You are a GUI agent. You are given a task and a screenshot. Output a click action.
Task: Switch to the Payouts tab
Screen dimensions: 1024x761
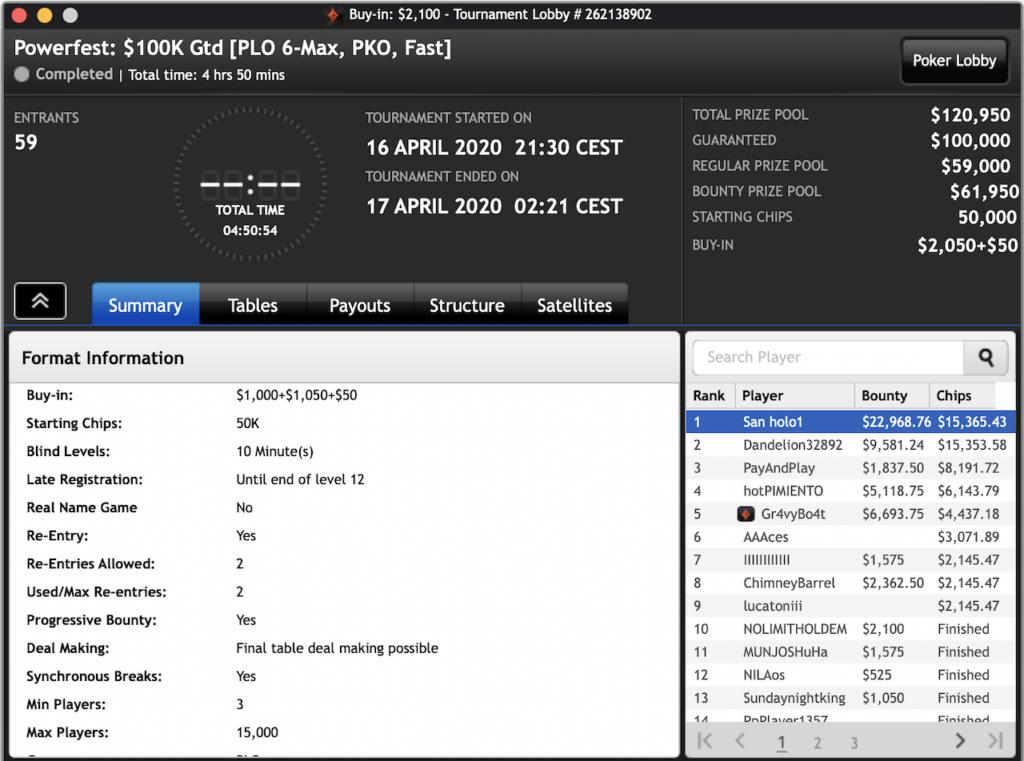click(x=360, y=305)
